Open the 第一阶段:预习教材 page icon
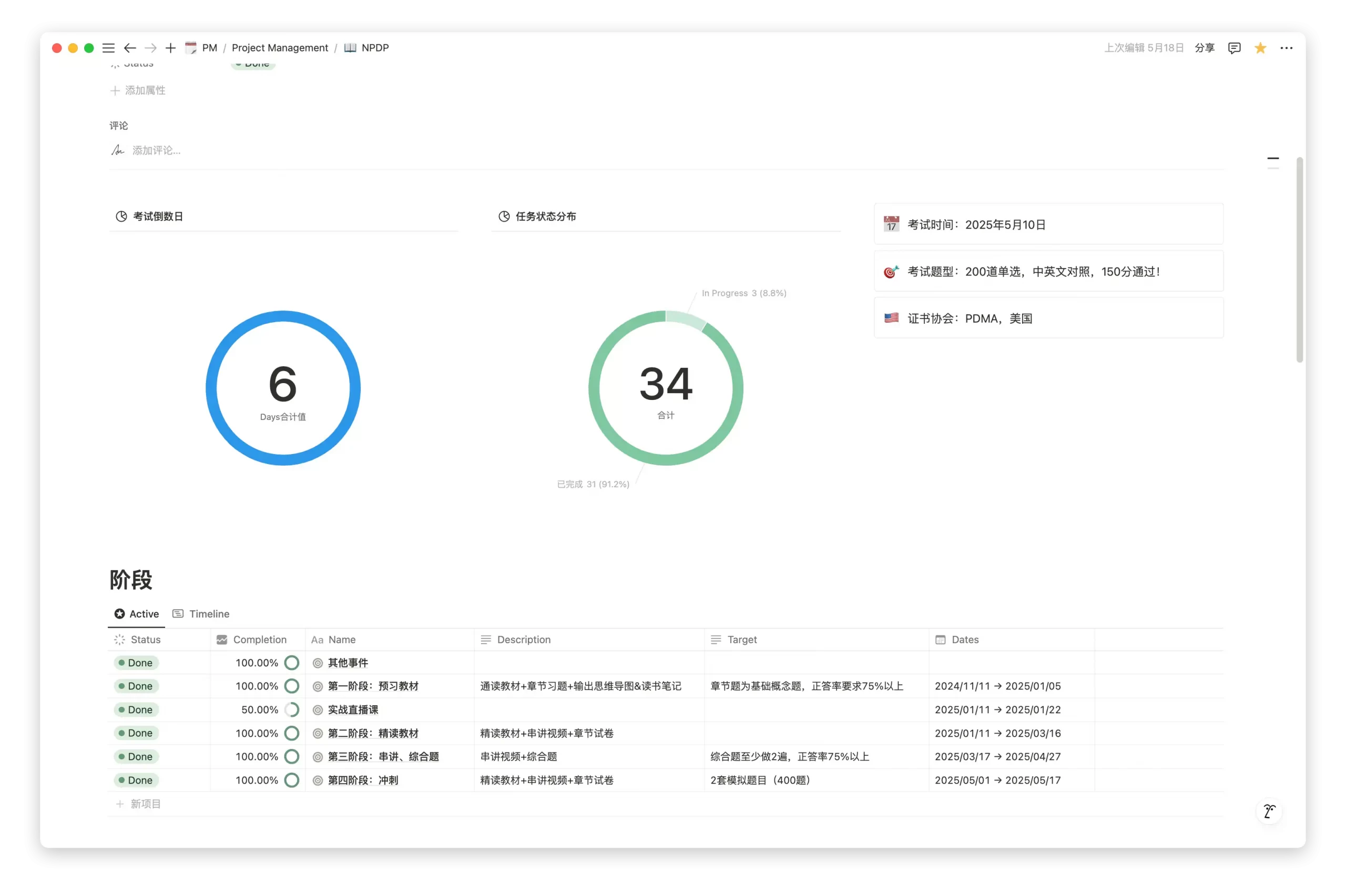Viewport: 1346px width, 896px height. click(x=318, y=686)
